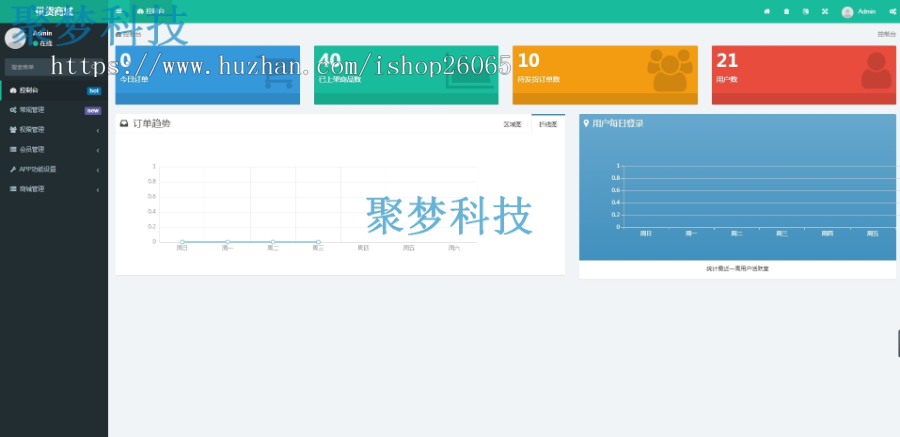Open the 今日订单 blue stat card
This screenshot has height=437, width=900.
[208, 75]
